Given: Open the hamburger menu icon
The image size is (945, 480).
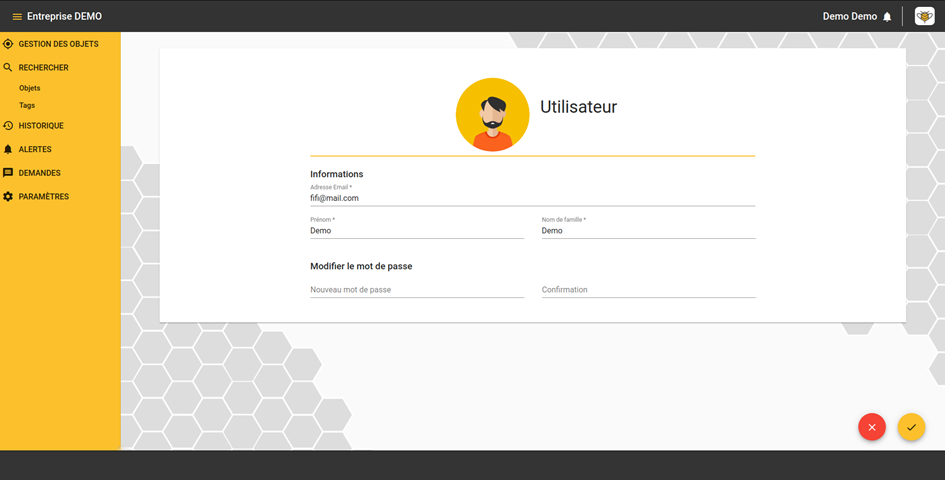Looking at the screenshot, I should 17,17.
